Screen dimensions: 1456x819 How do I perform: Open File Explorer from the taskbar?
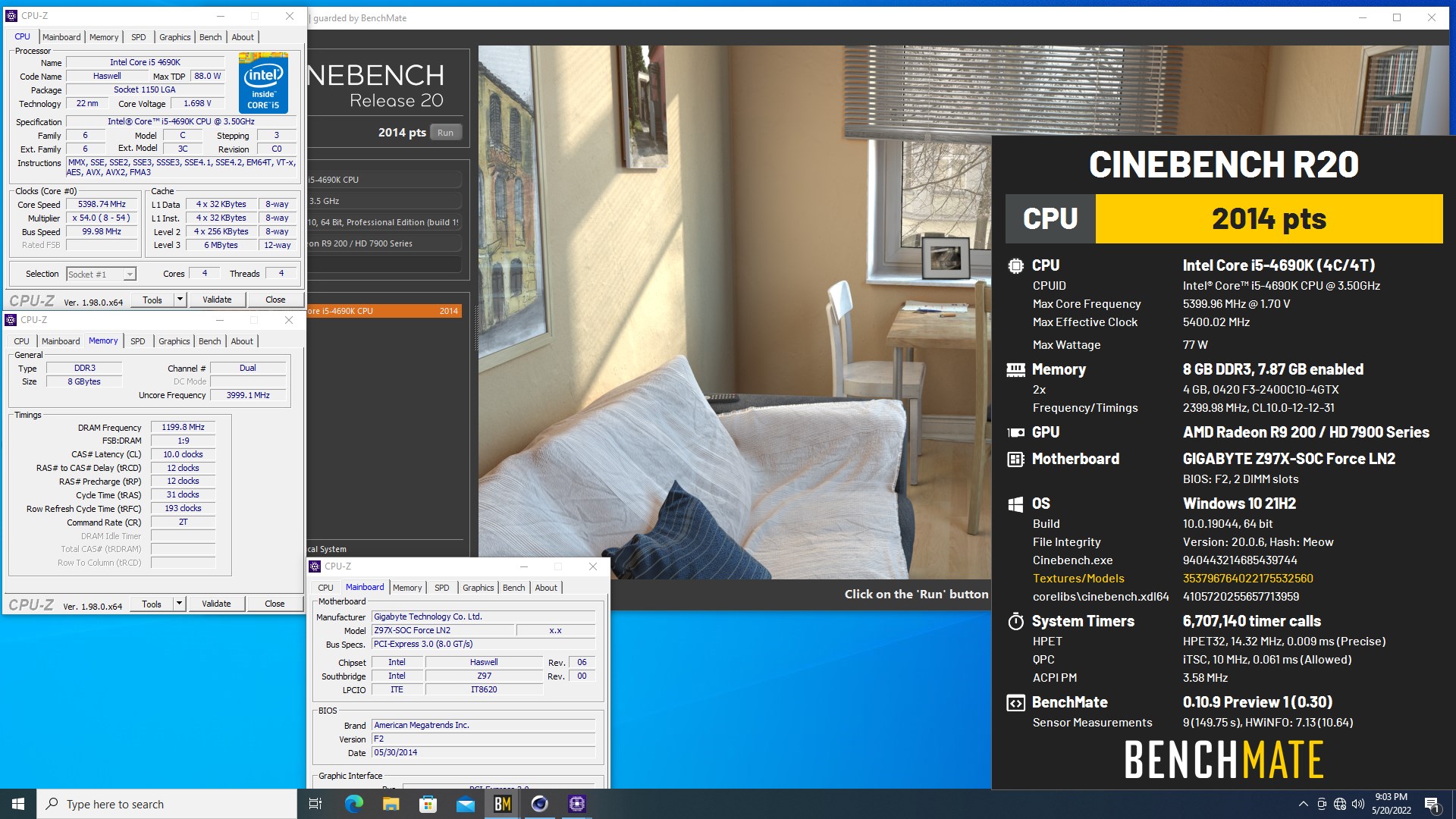click(391, 804)
